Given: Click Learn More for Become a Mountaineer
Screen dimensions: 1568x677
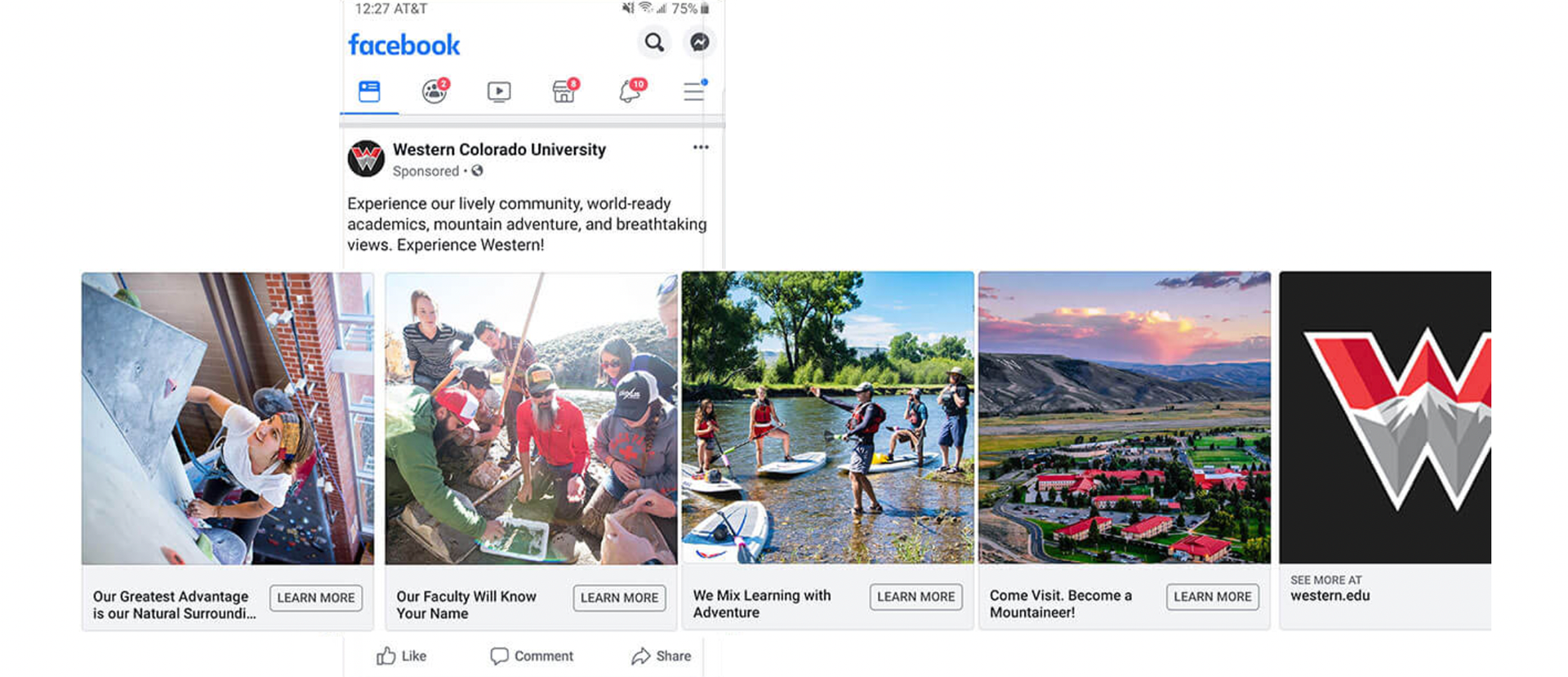Looking at the screenshot, I should click(1212, 597).
